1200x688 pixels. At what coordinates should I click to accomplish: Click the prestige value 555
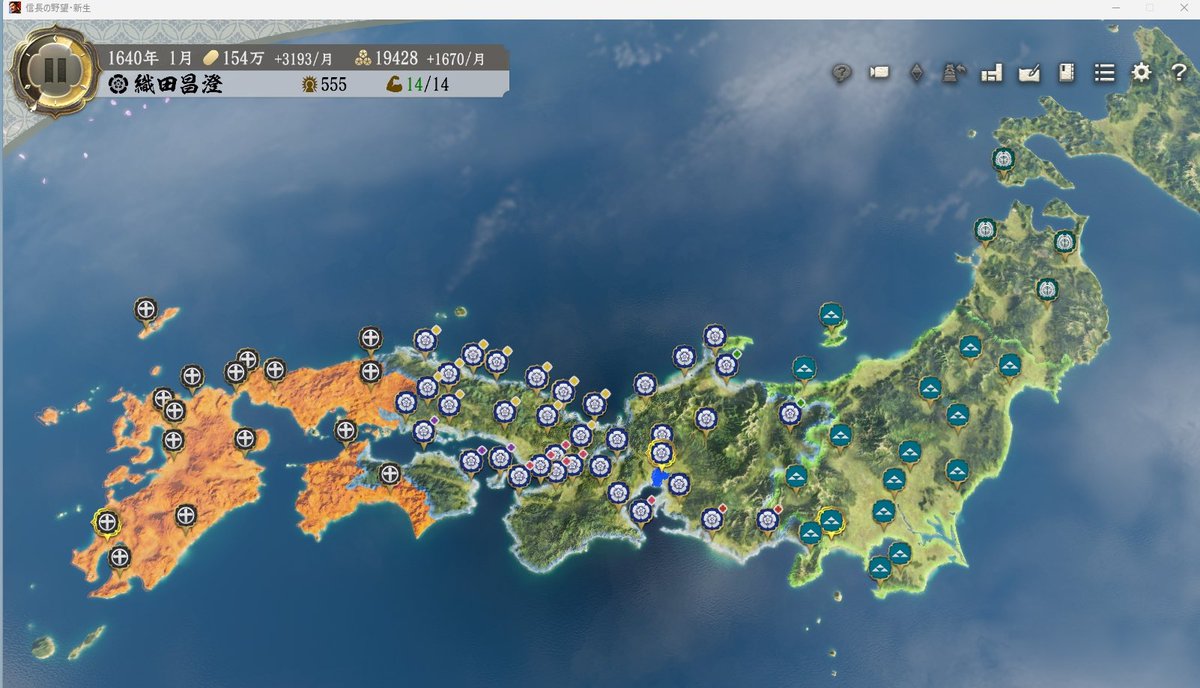point(334,85)
